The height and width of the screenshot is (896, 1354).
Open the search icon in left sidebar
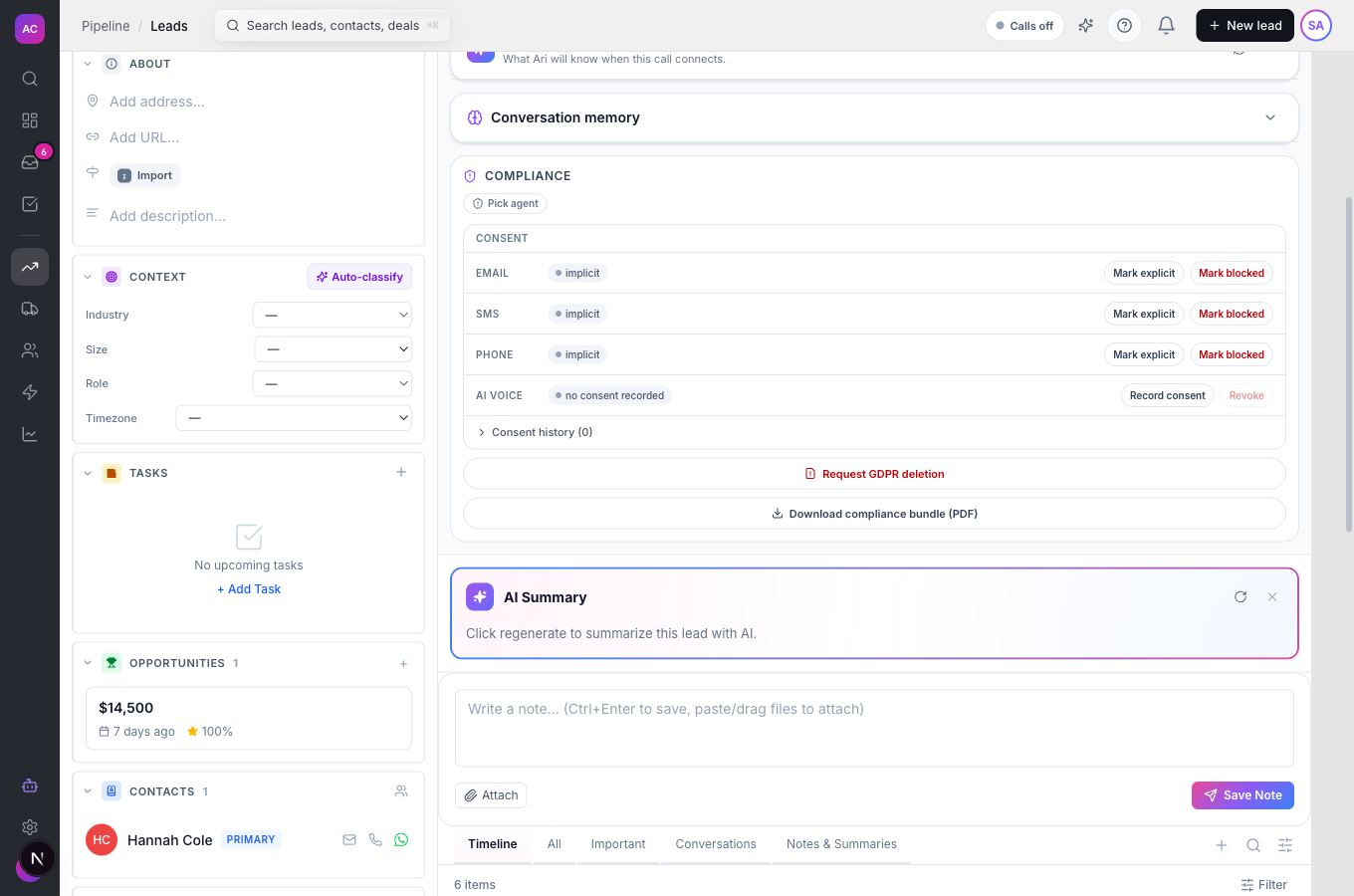click(30, 79)
